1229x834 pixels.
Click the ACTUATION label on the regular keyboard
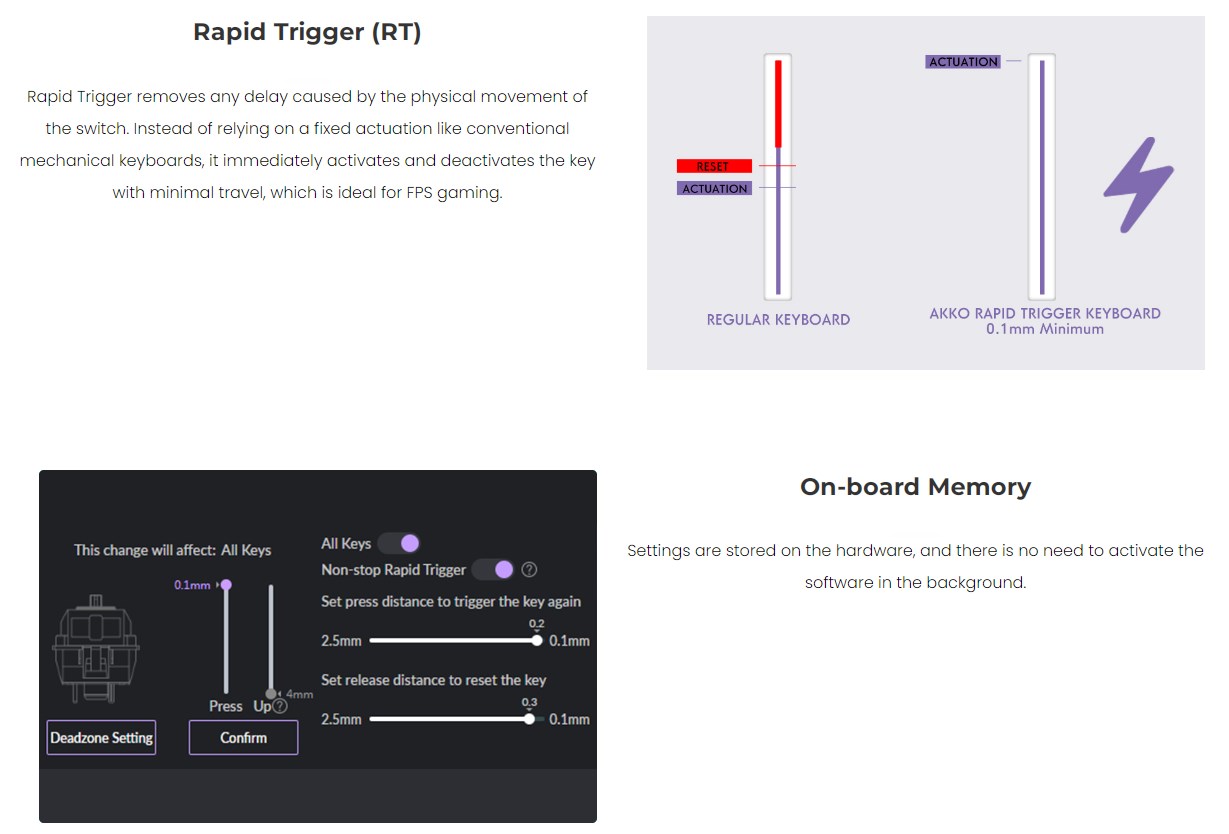[x=714, y=188]
